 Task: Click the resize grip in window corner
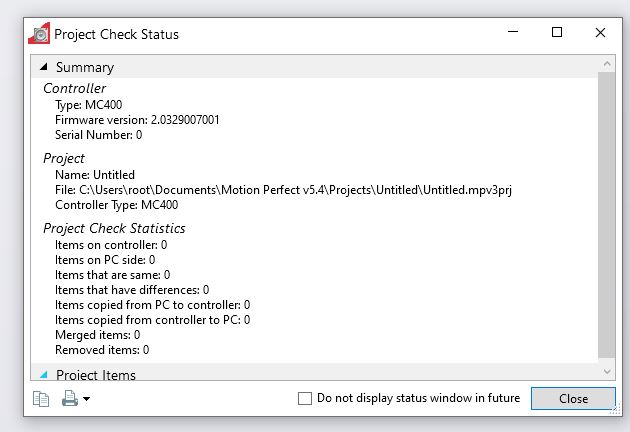point(615,409)
